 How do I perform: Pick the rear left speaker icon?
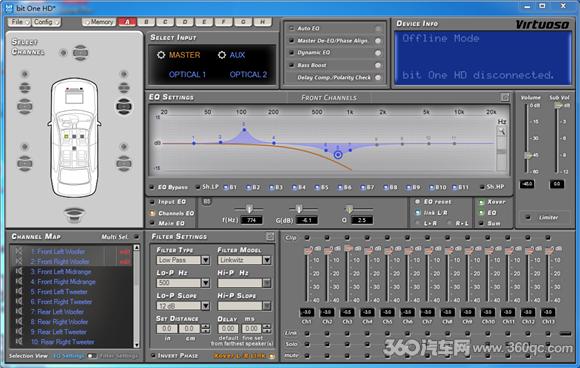click(25, 163)
